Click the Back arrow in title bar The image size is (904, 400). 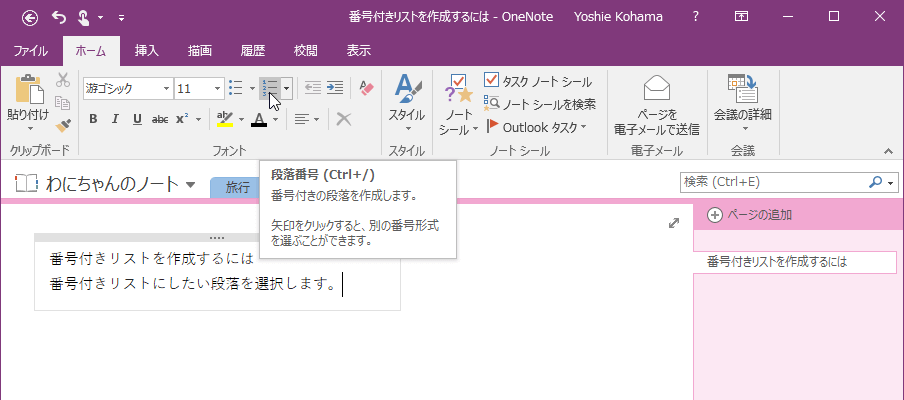pos(30,17)
